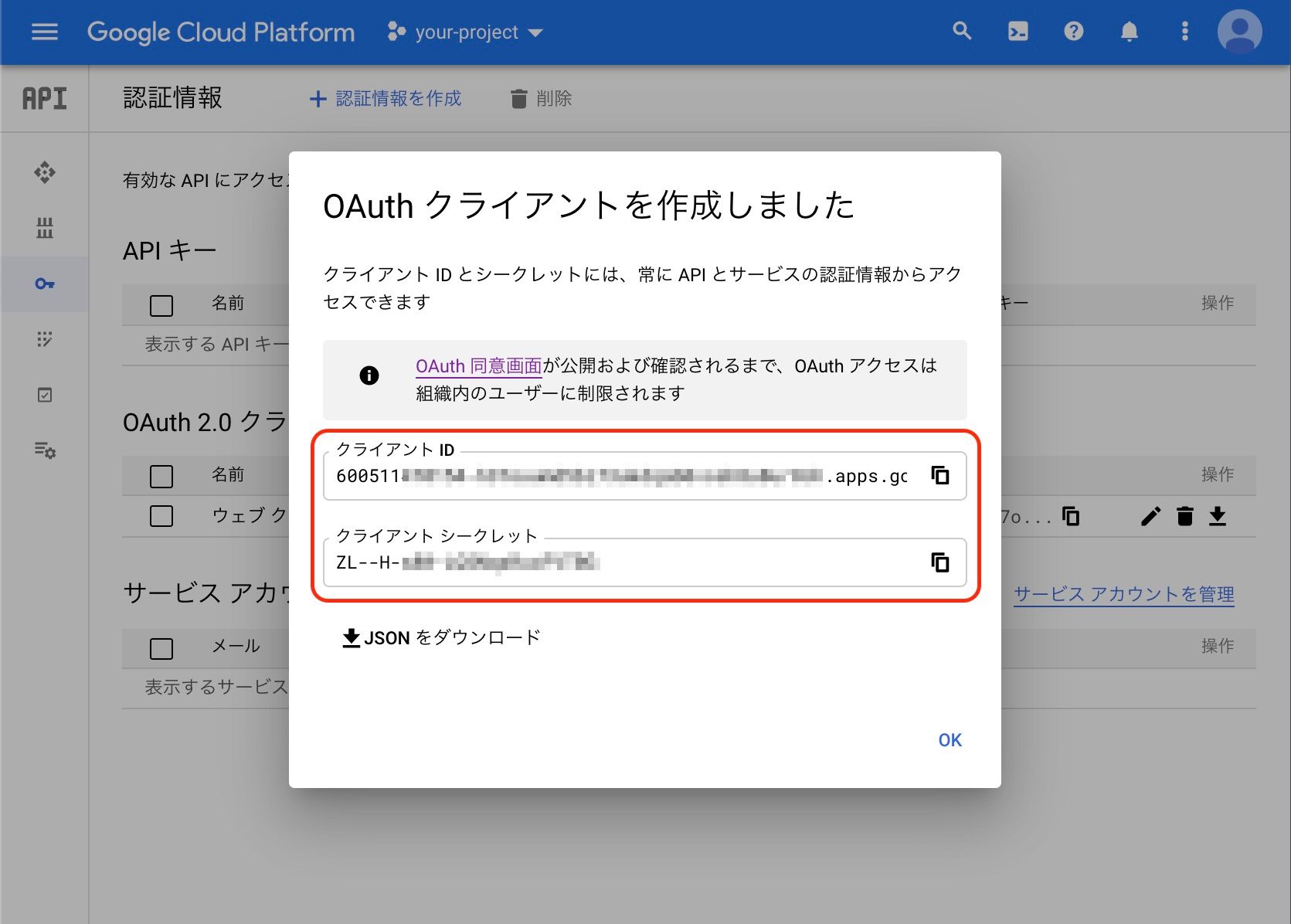
Task: Click JSON をダウンロード
Action: [x=441, y=638]
